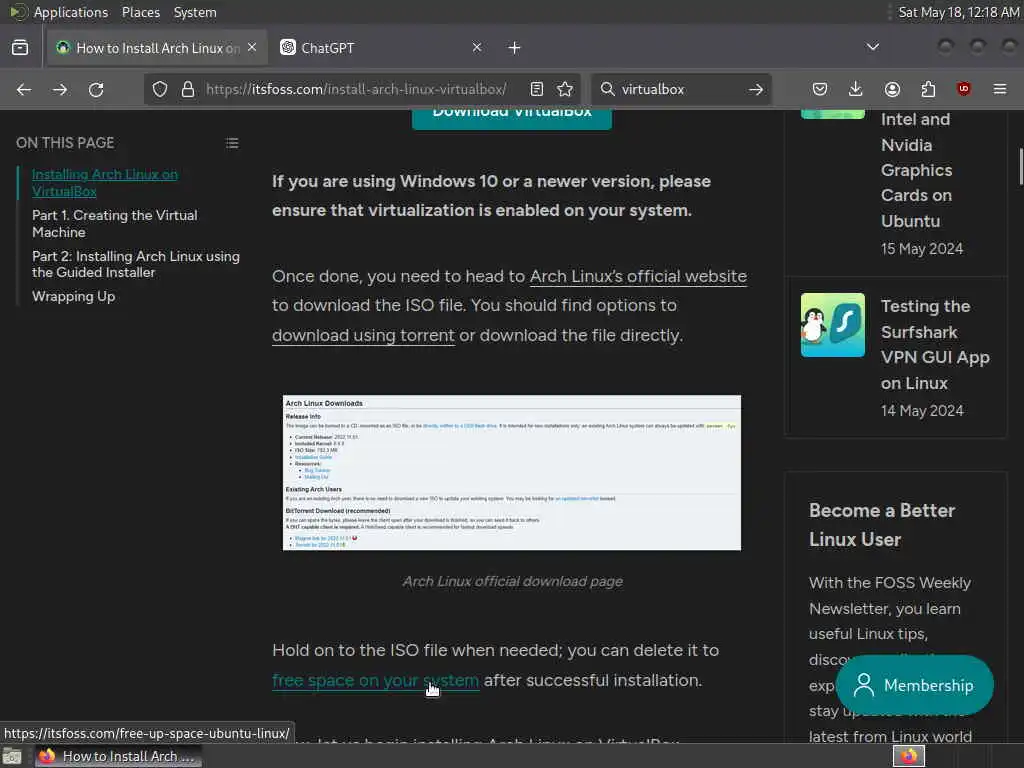Image resolution: width=1024 pixels, height=768 pixels.
Task: Open the Surfshark VPN article thumbnail
Action: point(833,325)
